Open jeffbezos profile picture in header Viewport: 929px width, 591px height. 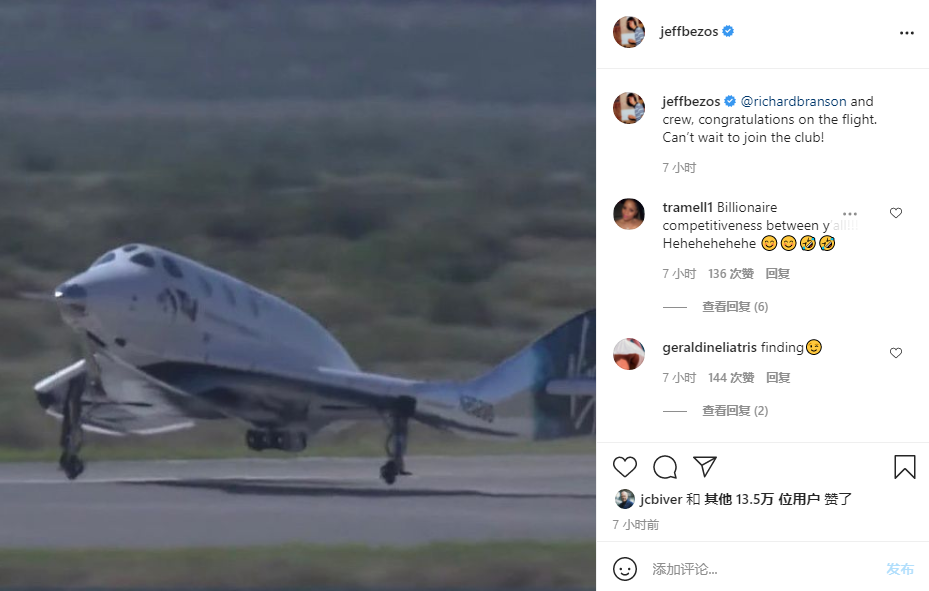point(629,32)
